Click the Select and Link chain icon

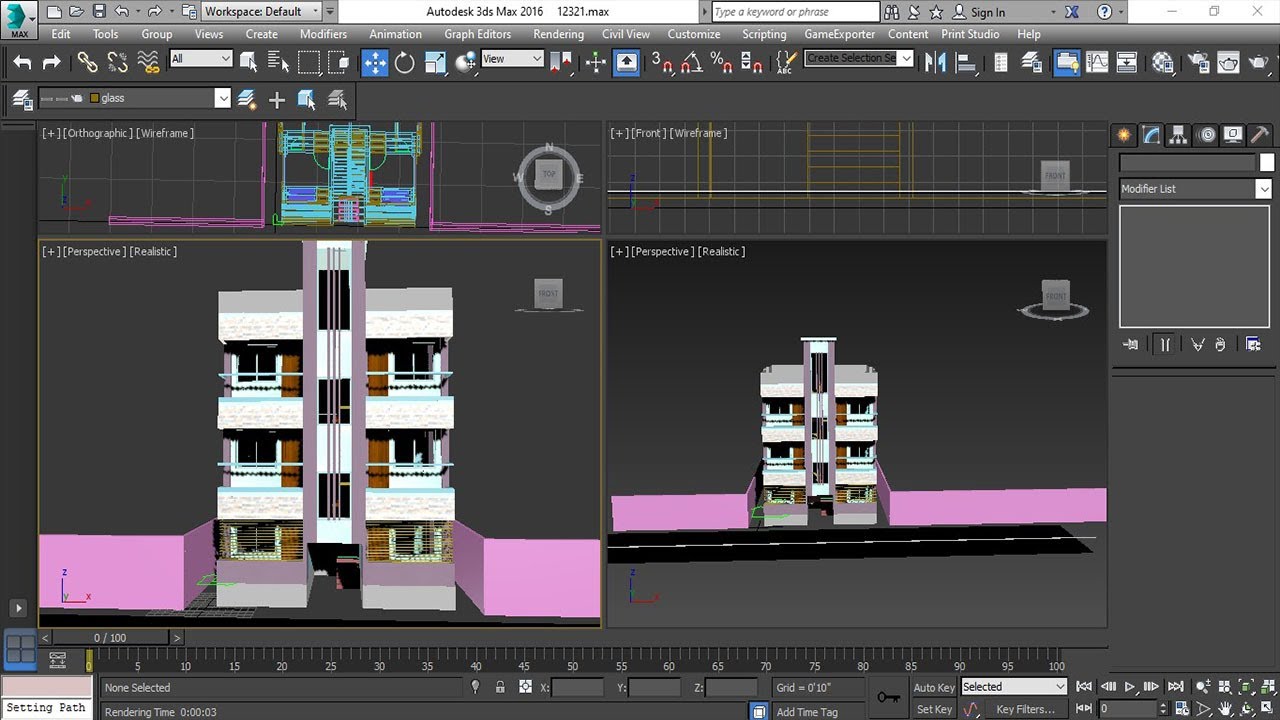tap(87, 62)
